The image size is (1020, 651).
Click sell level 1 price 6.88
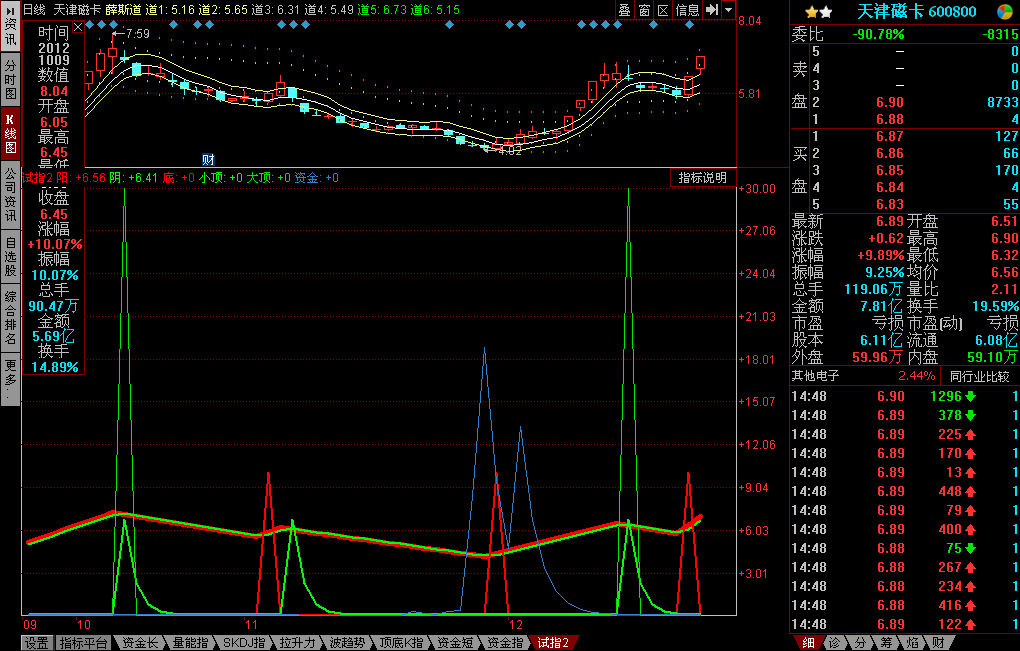[x=890, y=119]
